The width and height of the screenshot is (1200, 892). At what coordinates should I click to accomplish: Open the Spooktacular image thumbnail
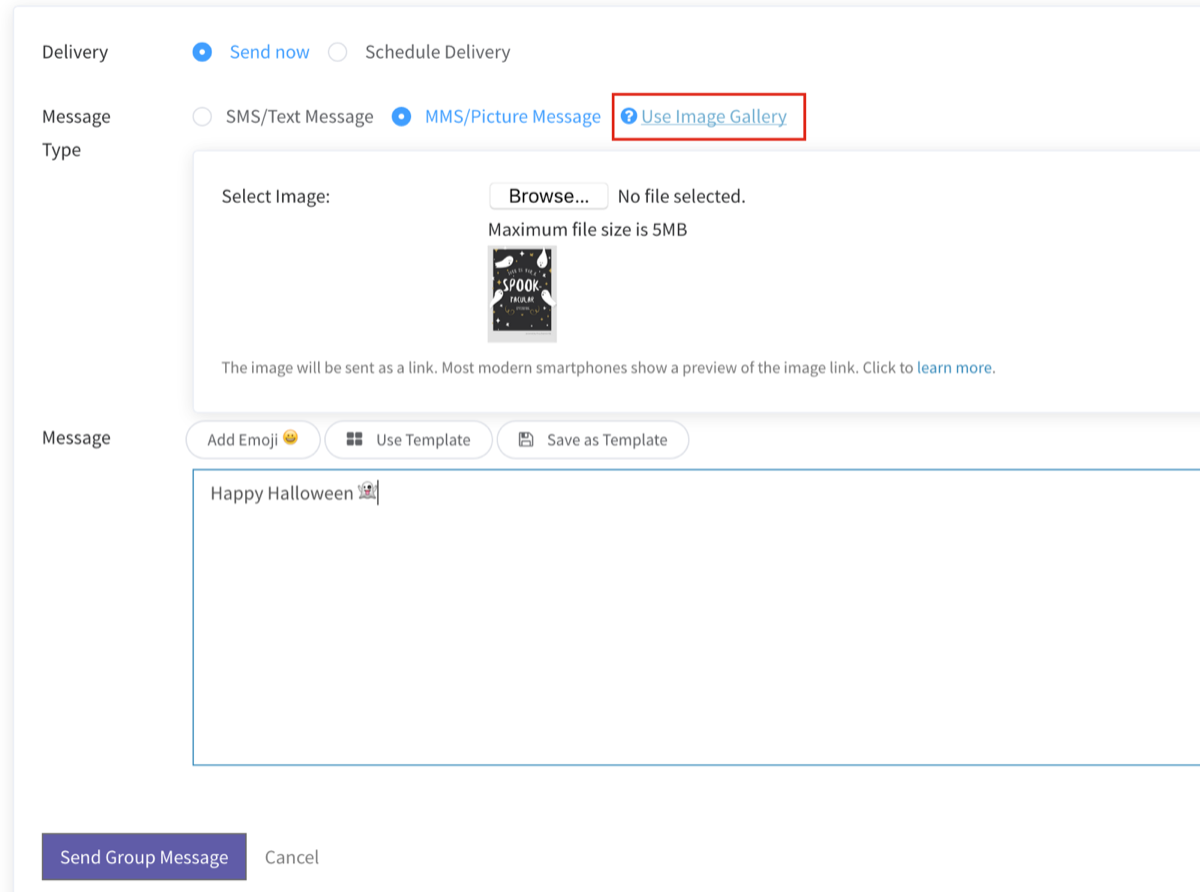tap(522, 294)
